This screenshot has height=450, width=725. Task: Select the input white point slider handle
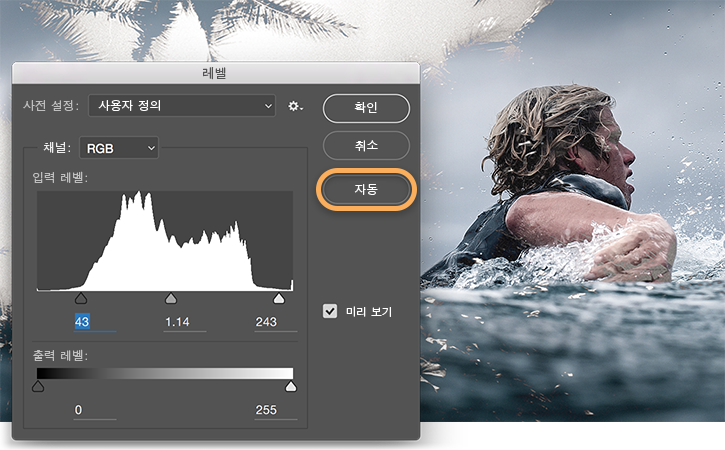pos(279,298)
